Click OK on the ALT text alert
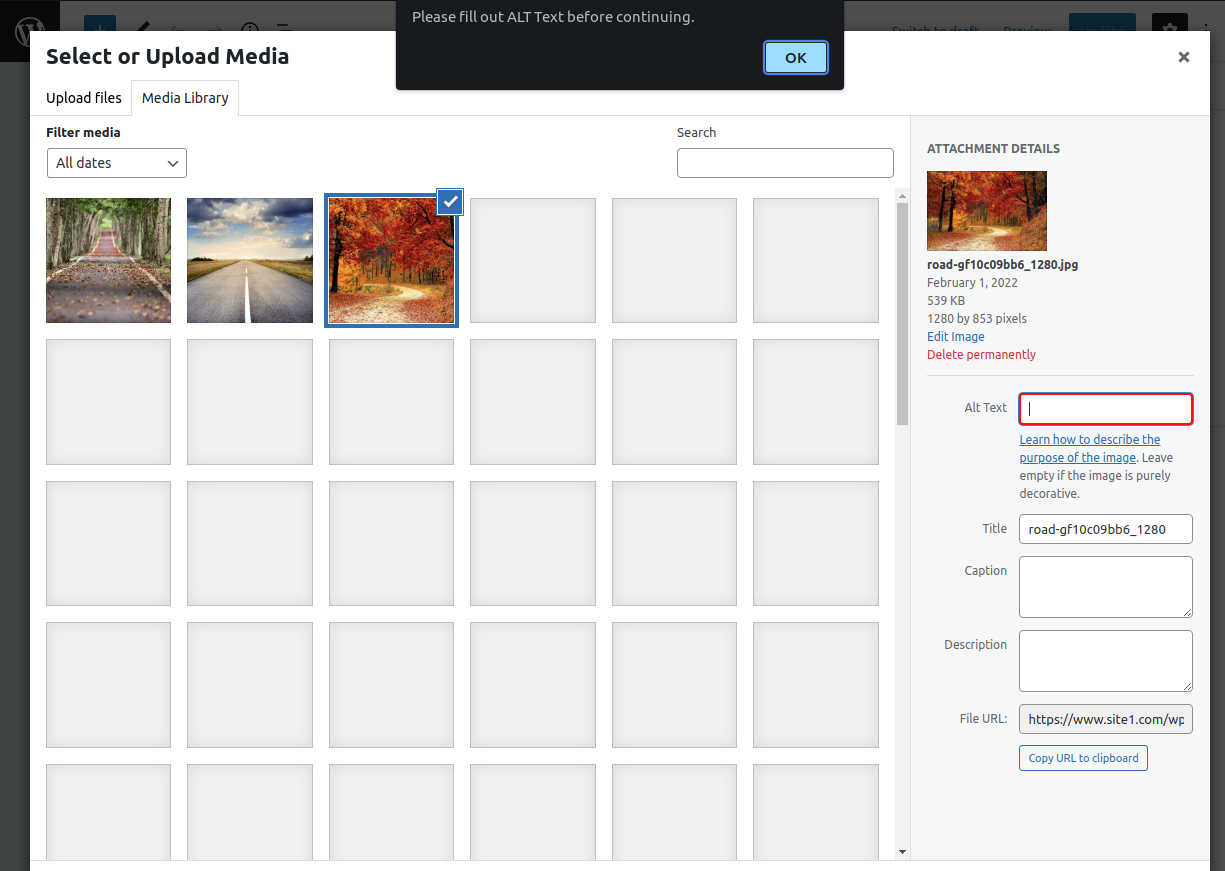The image size is (1225, 871). pos(796,58)
